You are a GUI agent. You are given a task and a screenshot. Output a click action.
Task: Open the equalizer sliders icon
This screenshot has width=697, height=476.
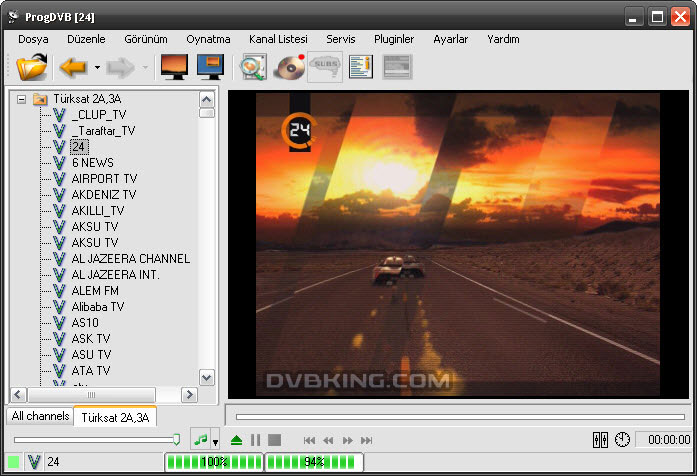point(601,440)
